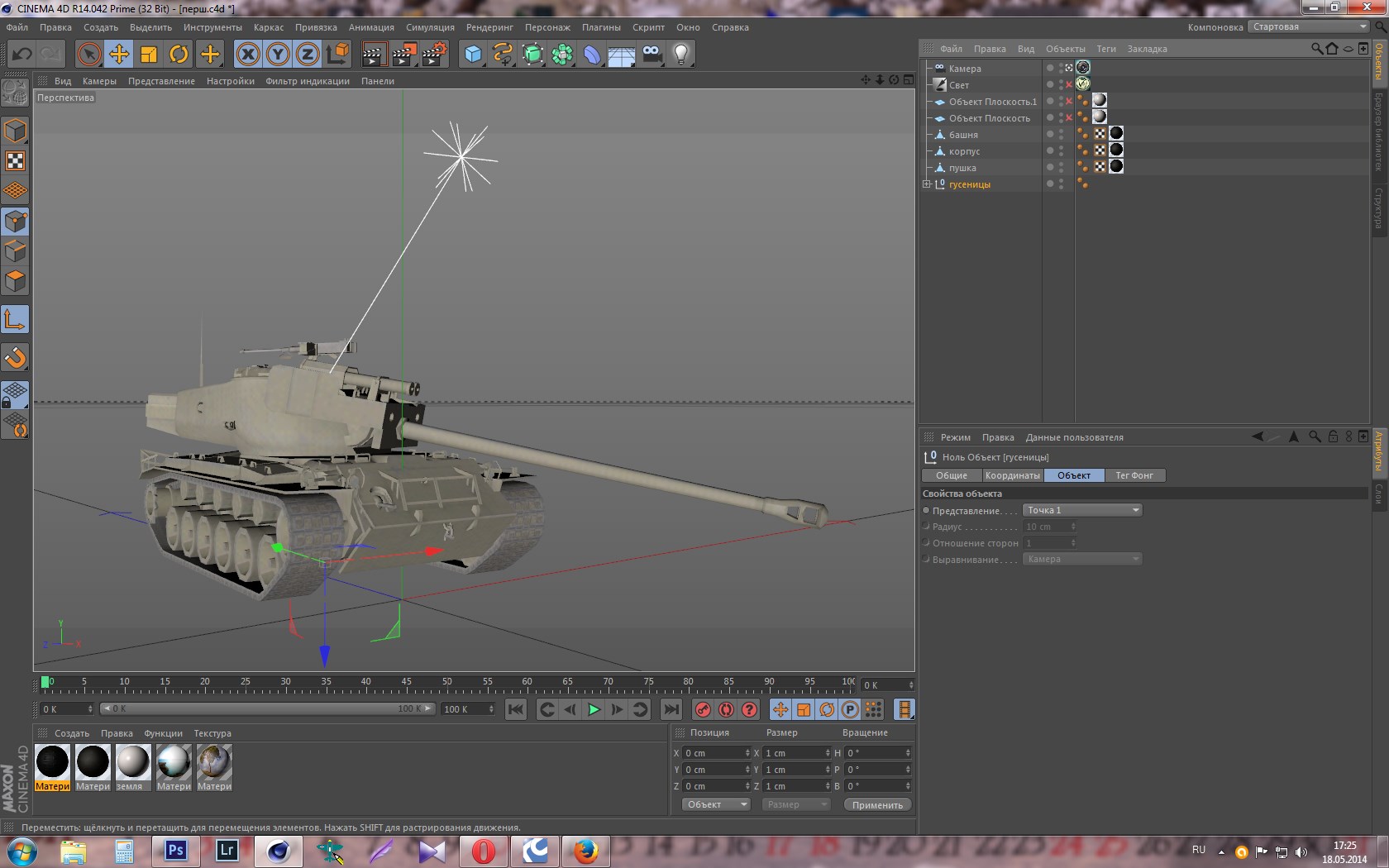Image resolution: width=1389 pixels, height=868 pixels.
Task: Click the Применить button
Action: pos(877,804)
